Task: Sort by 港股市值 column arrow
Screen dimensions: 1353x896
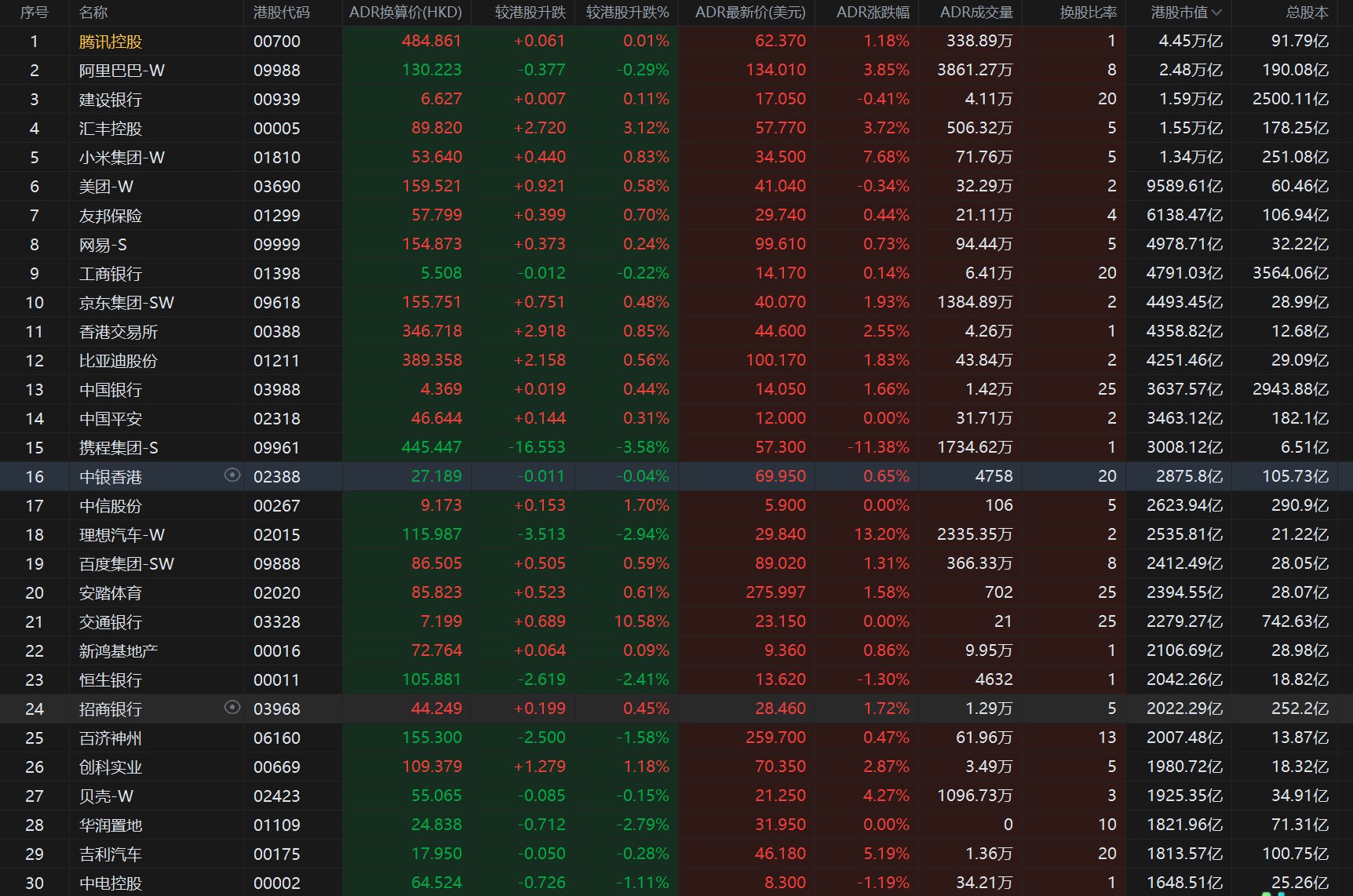Action: coord(1216,13)
